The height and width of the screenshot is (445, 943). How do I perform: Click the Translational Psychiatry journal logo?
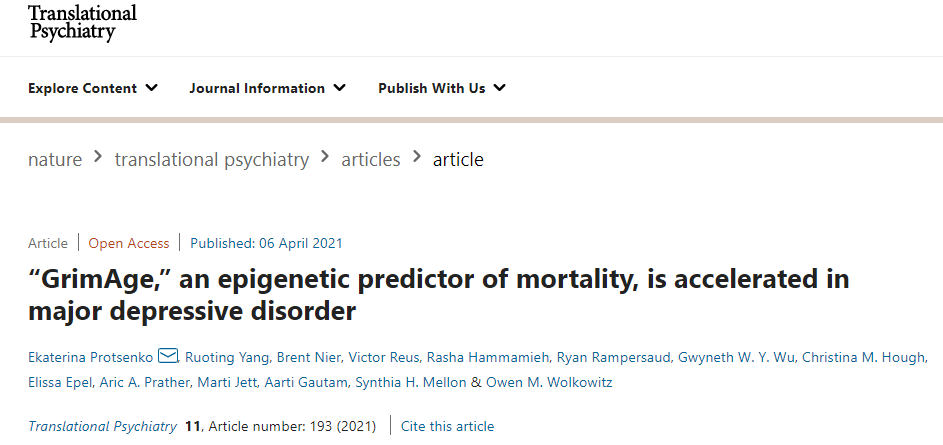(x=82, y=23)
